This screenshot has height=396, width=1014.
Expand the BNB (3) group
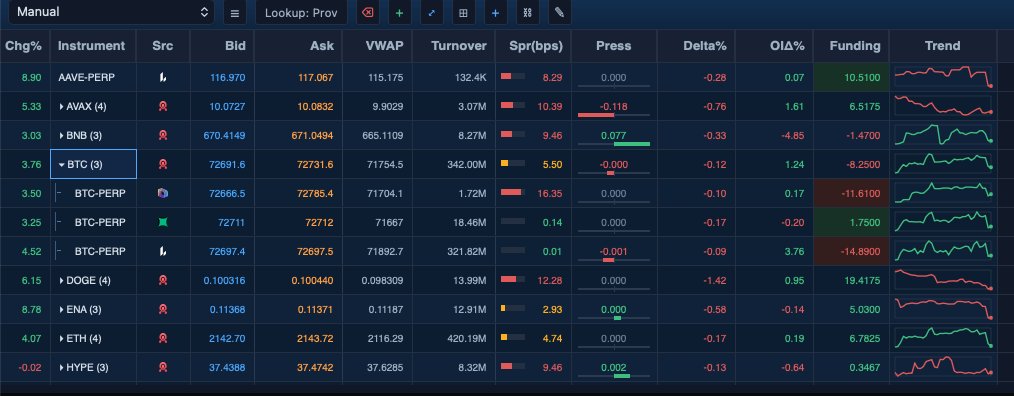(x=61, y=136)
